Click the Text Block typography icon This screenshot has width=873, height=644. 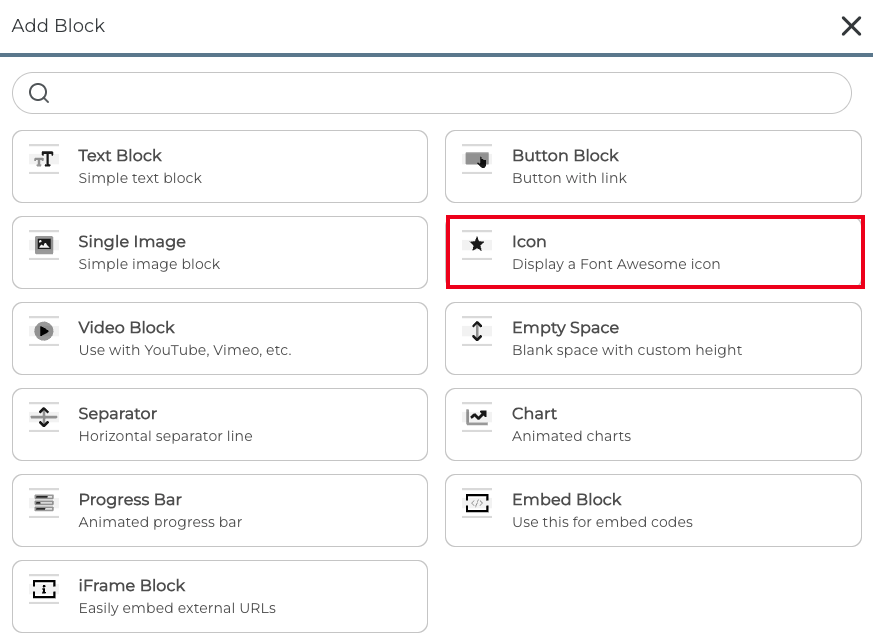click(x=44, y=160)
